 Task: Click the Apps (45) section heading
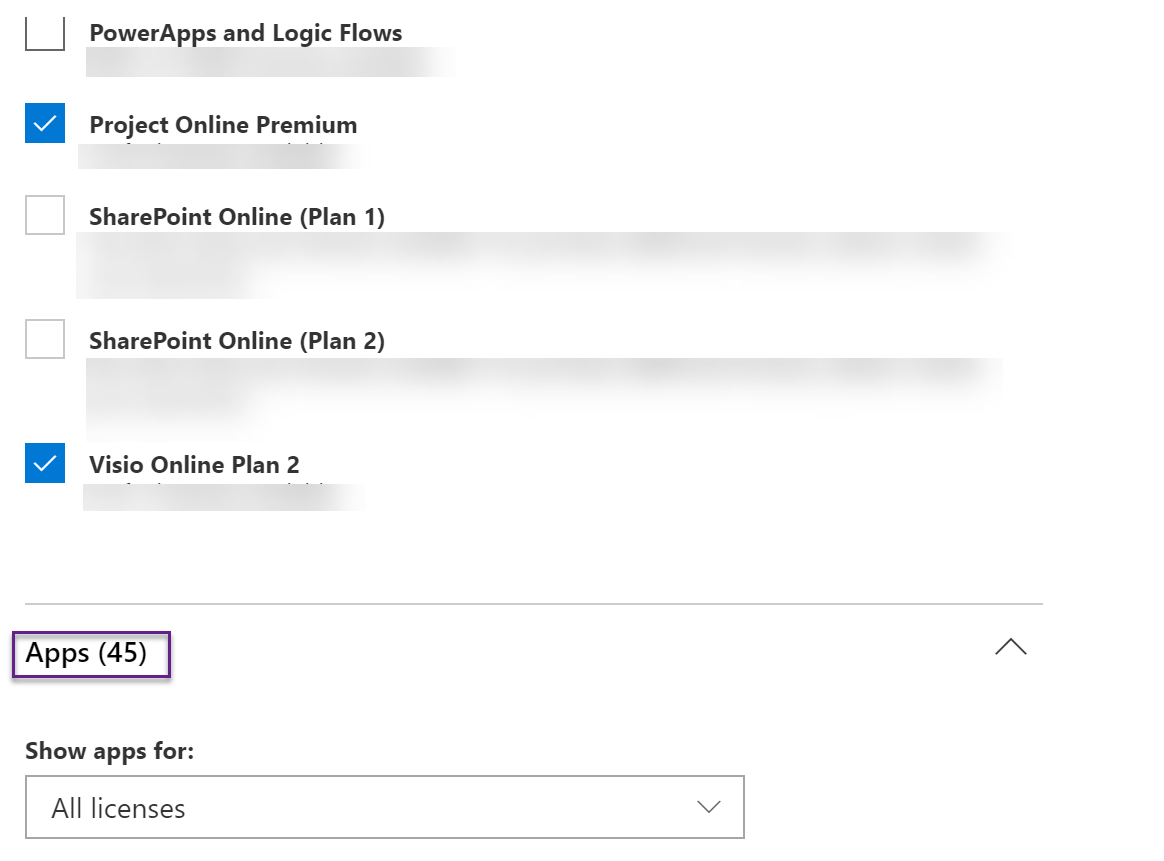[x=86, y=653]
